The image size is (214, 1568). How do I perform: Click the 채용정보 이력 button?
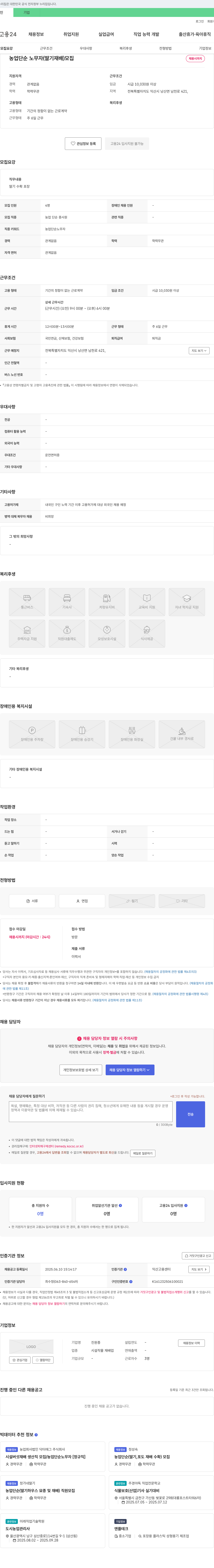pos(191,1343)
